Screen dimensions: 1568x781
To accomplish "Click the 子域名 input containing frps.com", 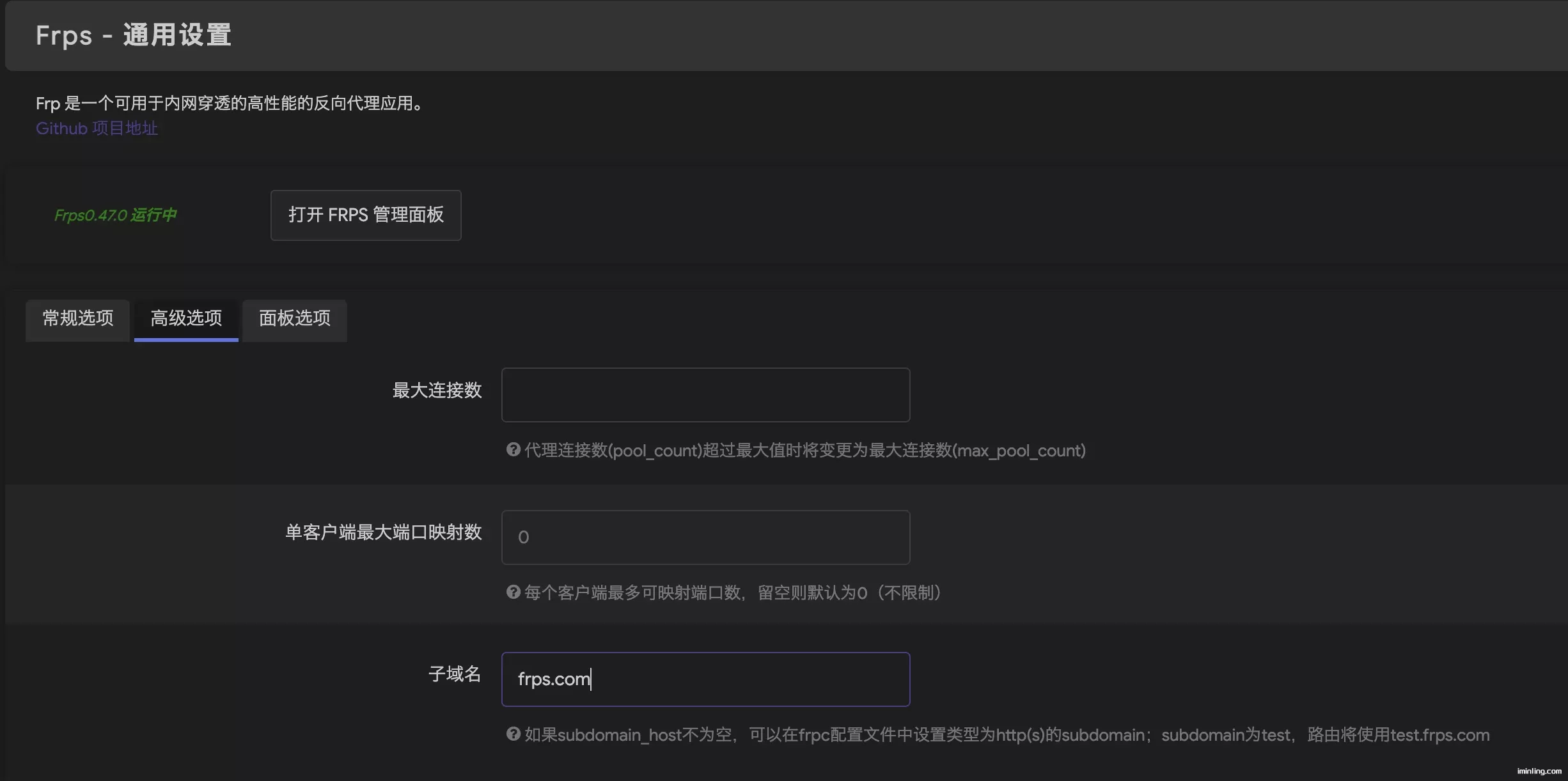I will tap(705, 679).
